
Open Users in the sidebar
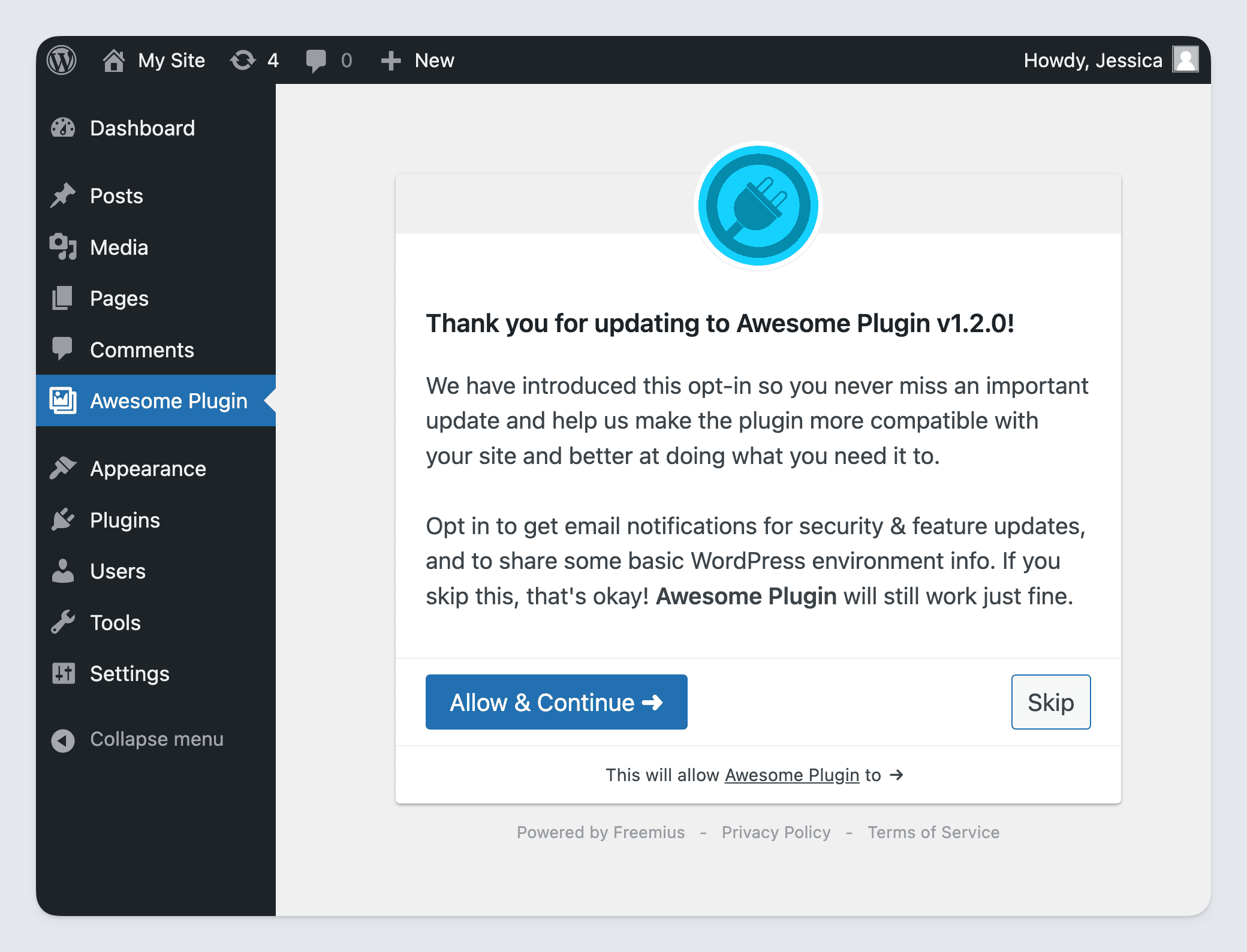[x=118, y=571]
